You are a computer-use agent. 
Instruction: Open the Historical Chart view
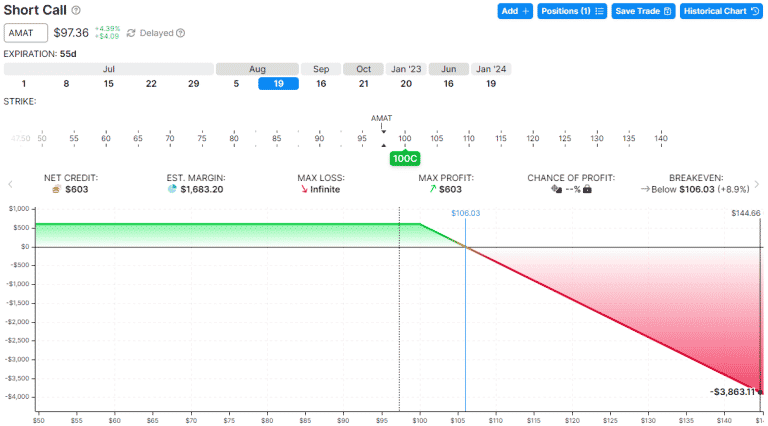(x=720, y=11)
